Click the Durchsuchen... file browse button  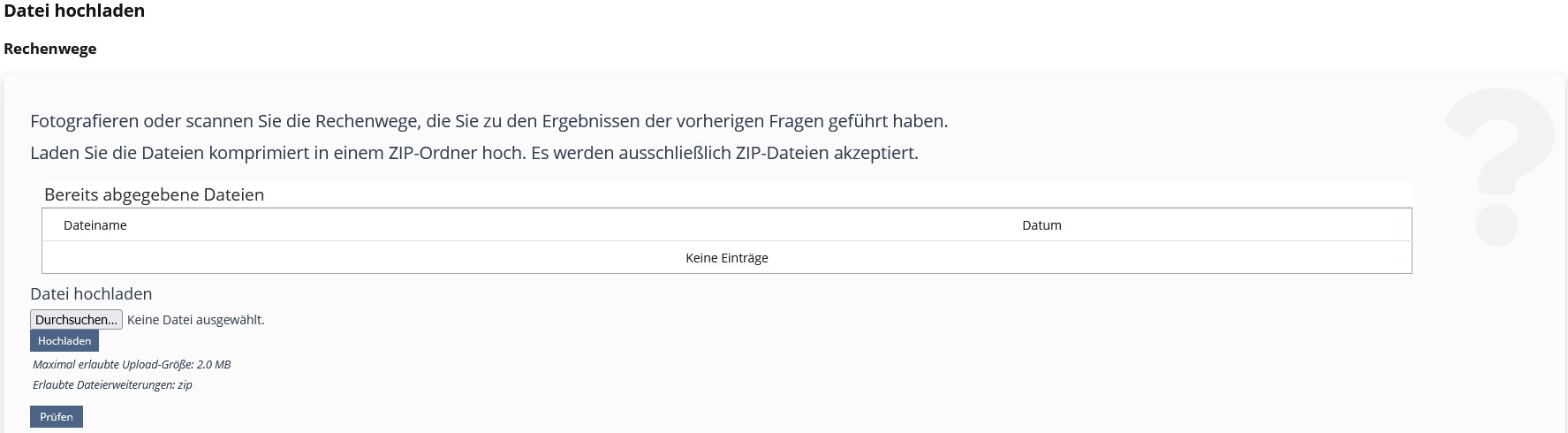click(x=76, y=320)
